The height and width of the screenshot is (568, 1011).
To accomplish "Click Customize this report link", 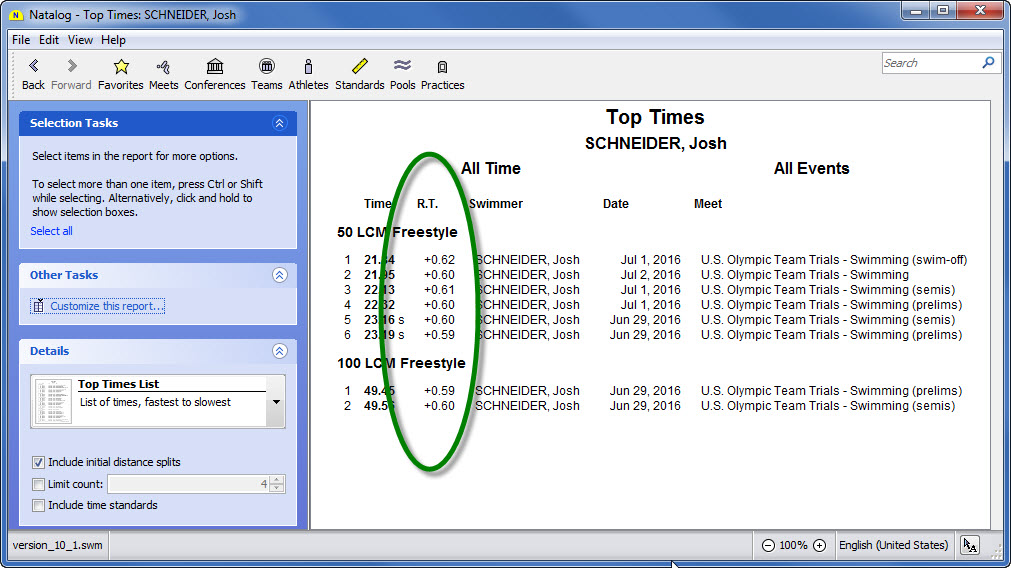I will click(107, 306).
